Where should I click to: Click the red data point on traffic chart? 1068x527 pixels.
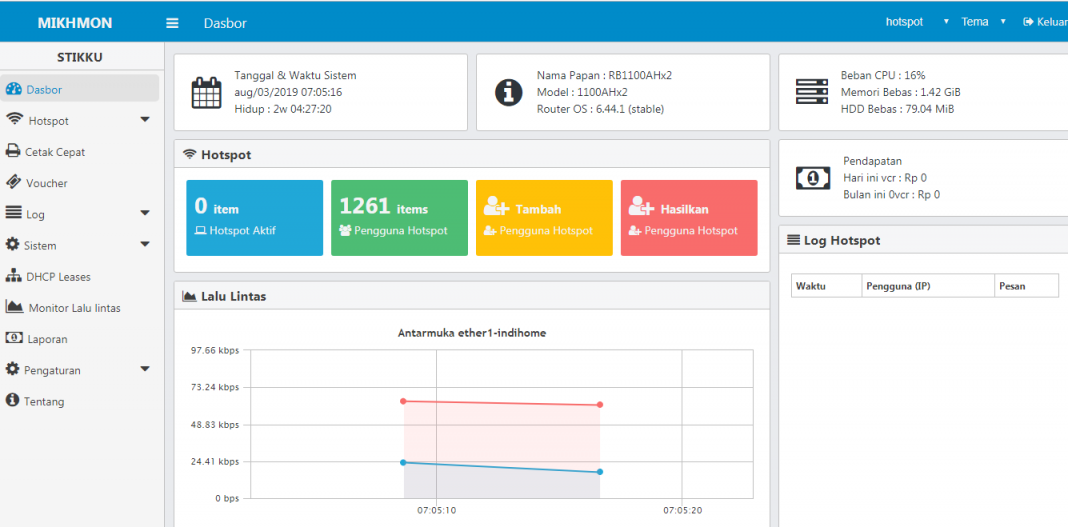click(x=403, y=401)
